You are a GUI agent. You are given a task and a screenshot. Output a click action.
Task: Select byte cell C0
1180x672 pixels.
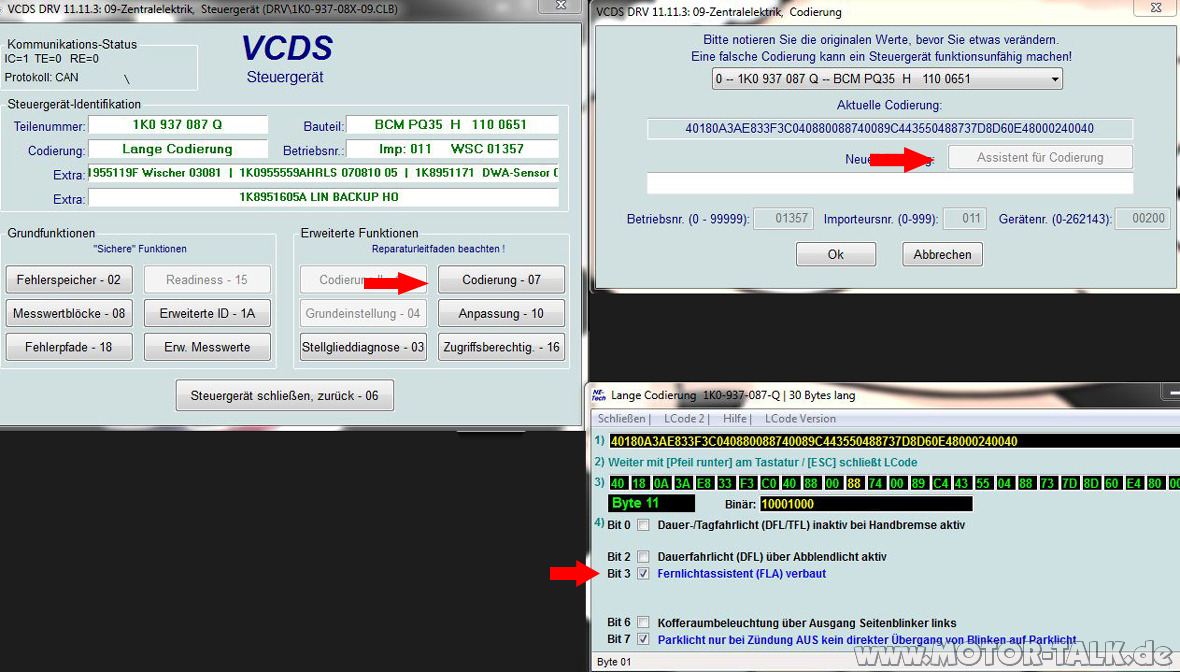(x=768, y=483)
